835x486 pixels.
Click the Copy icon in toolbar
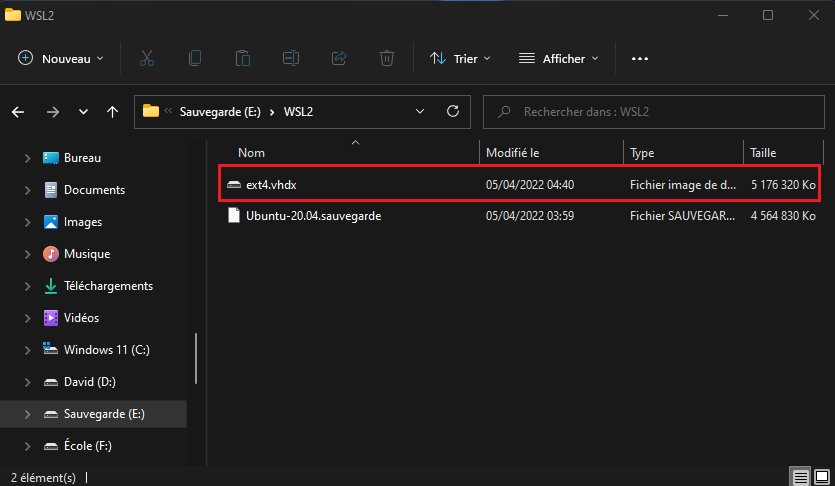[195, 58]
